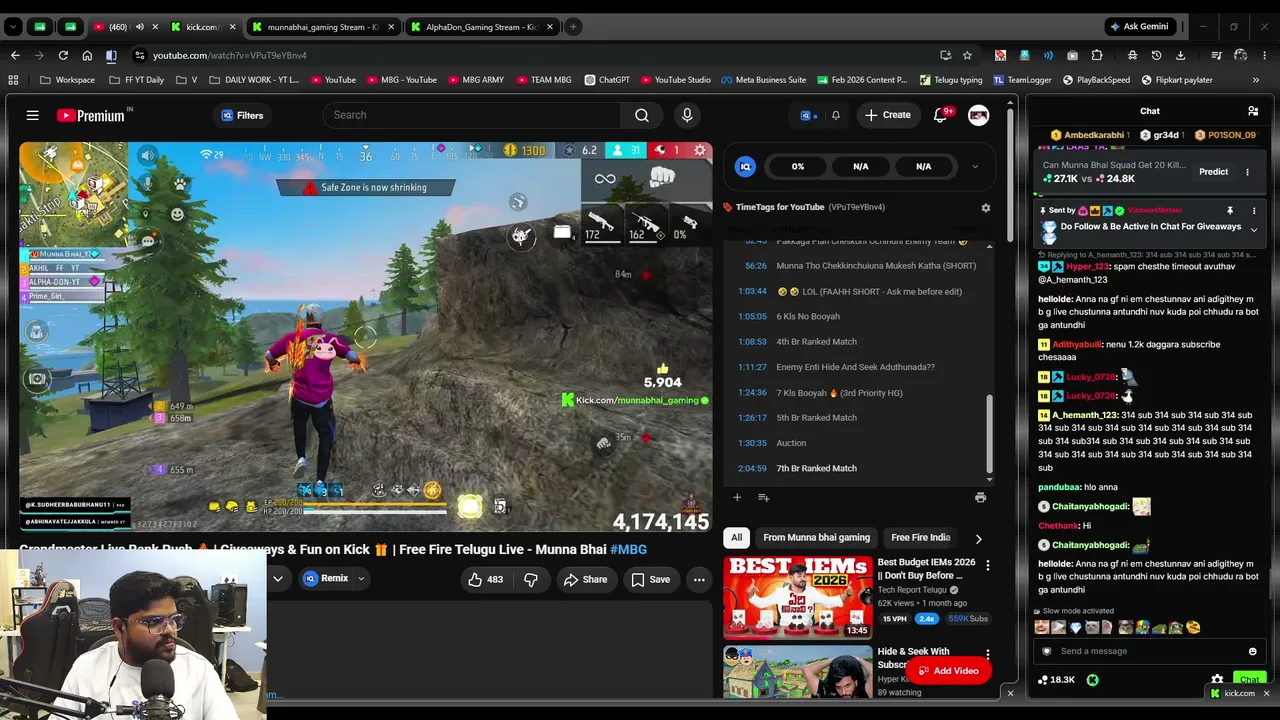
Task: Open Kick chat settings gear
Action: 1217,680
